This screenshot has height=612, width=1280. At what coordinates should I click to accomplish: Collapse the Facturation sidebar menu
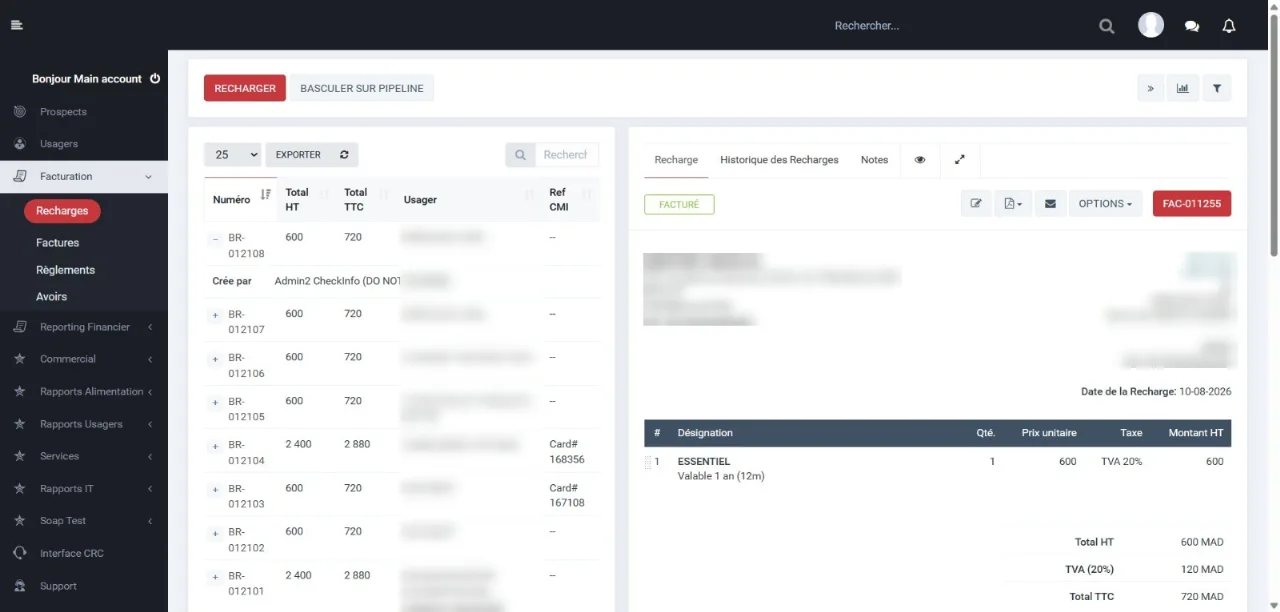click(x=84, y=177)
